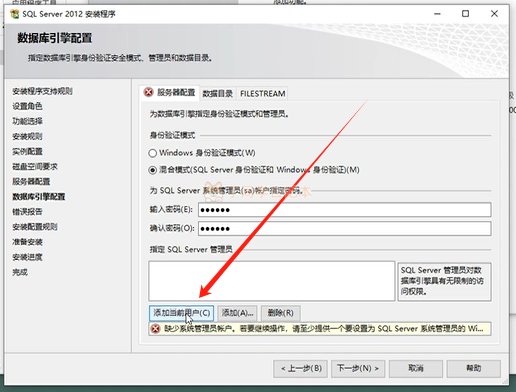The height and width of the screenshot is (392, 516).
Task: Click the 错误报告 step in sidebar
Action: click(x=27, y=212)
